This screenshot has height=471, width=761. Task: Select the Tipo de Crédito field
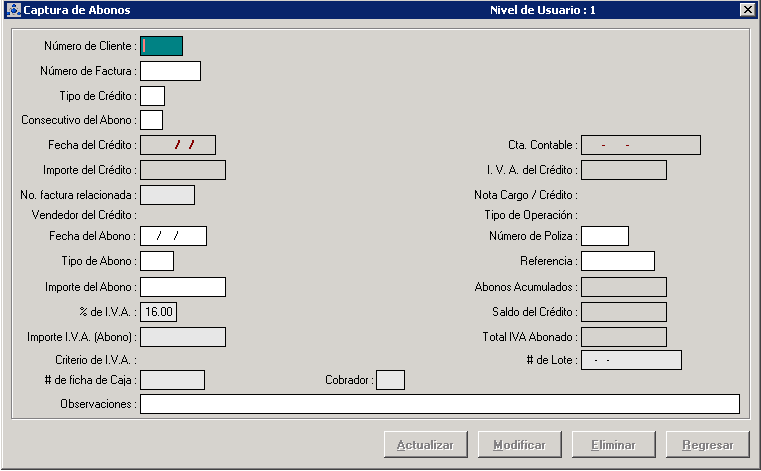[x=152, y=96]
